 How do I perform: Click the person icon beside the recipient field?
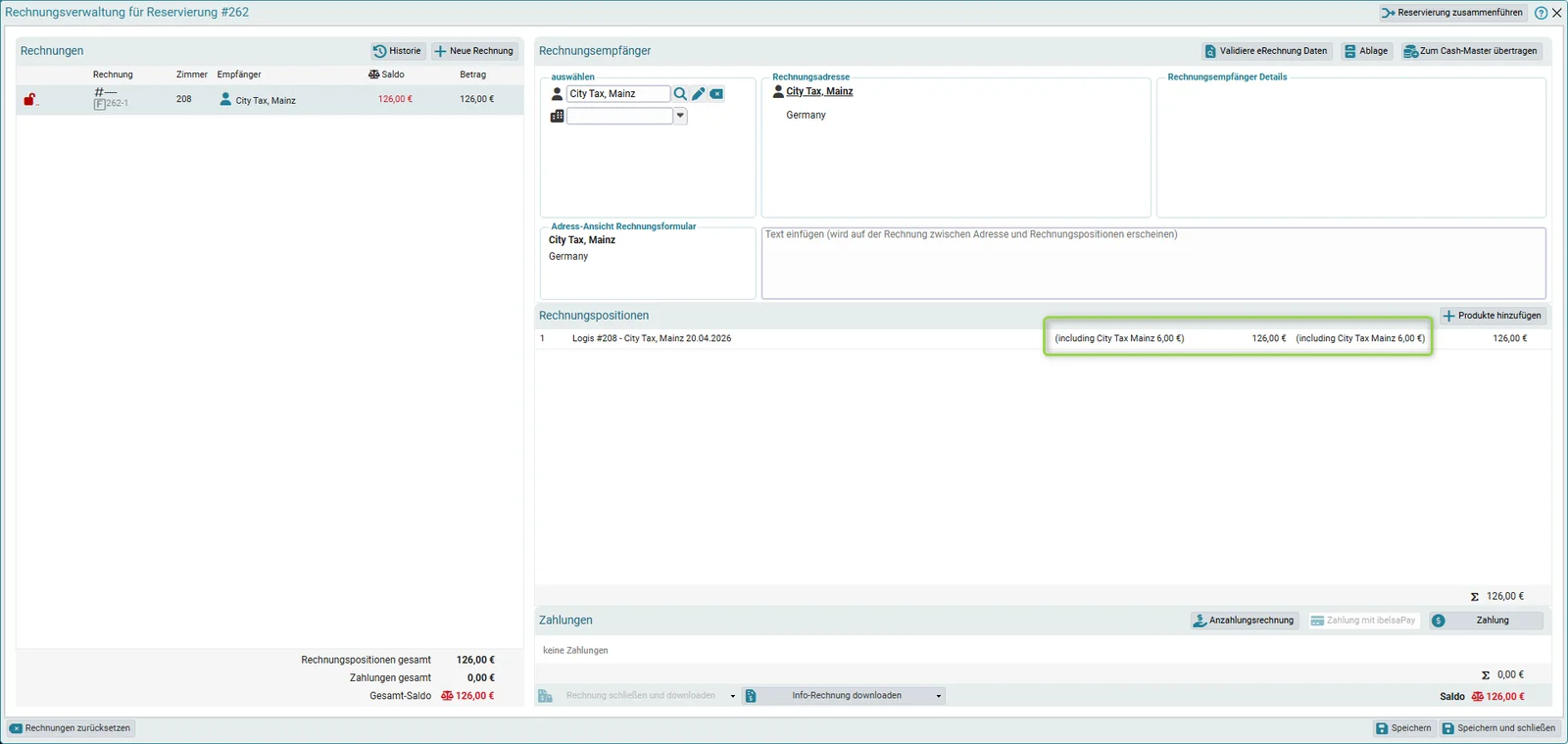point(557,94)
